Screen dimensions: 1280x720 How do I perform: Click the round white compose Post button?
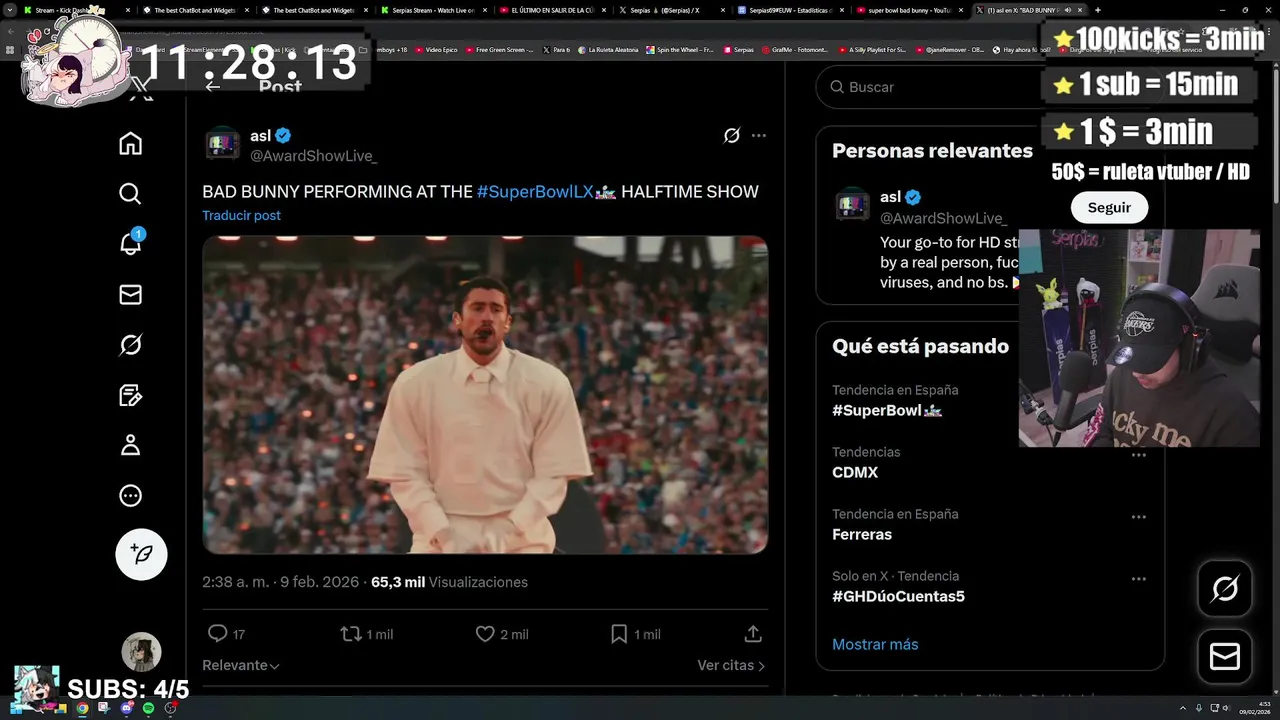[x=141, y=554]
